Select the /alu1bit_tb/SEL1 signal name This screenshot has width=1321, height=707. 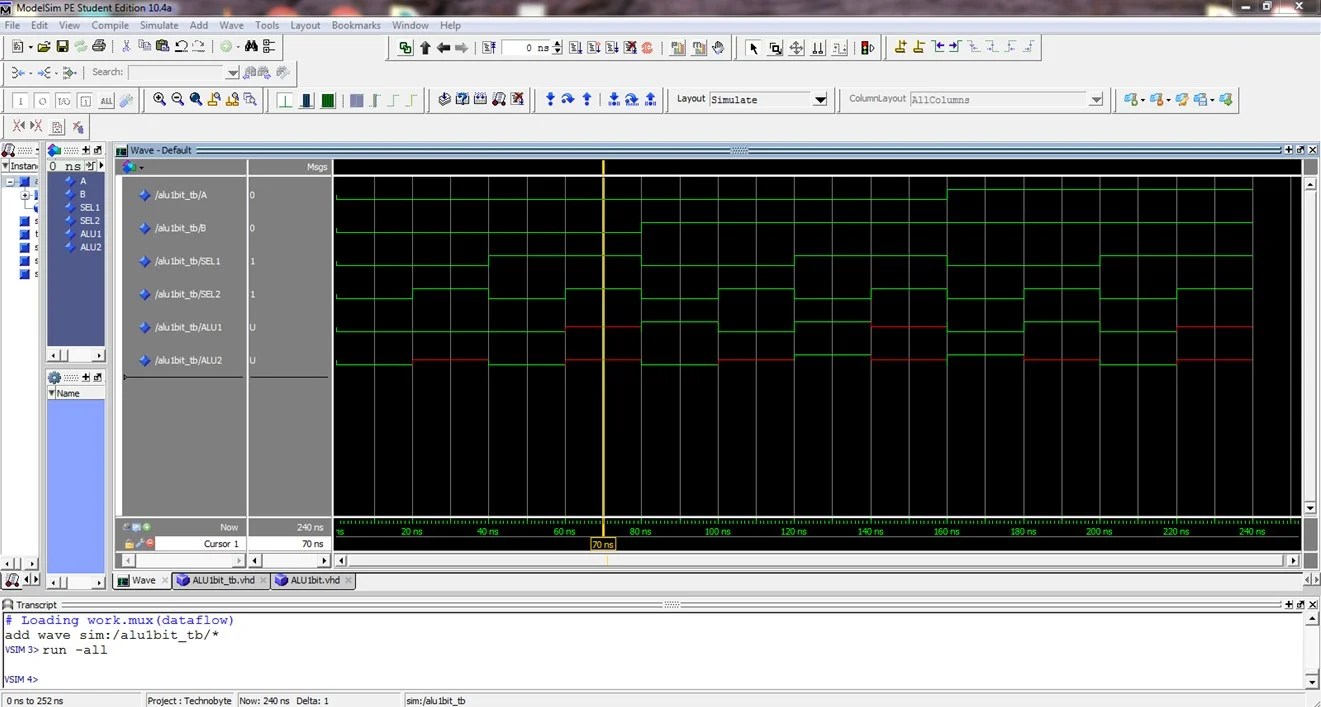(187, 261)
